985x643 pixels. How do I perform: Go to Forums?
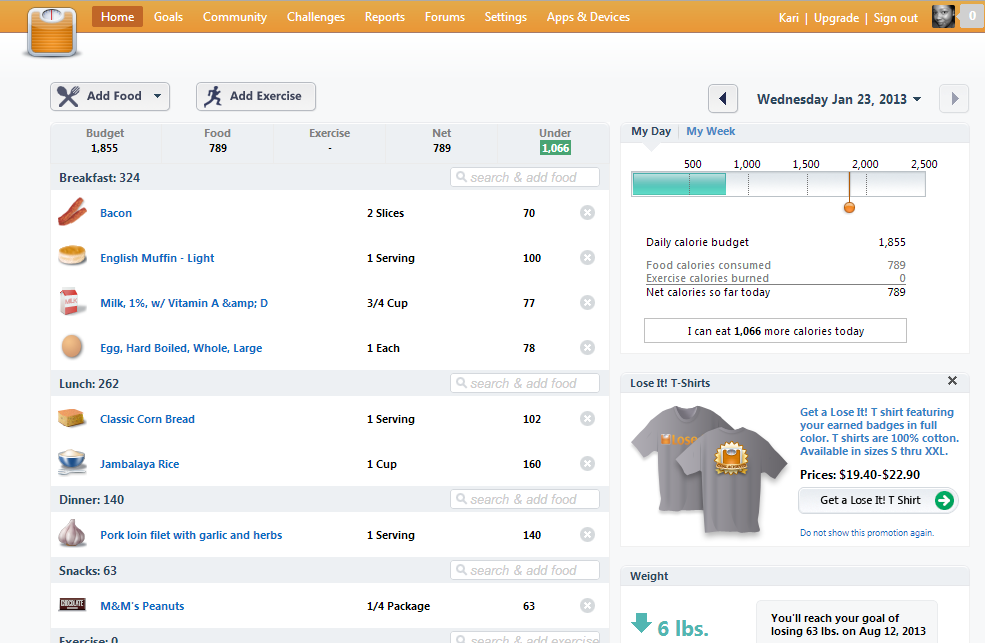pos(445,17)
